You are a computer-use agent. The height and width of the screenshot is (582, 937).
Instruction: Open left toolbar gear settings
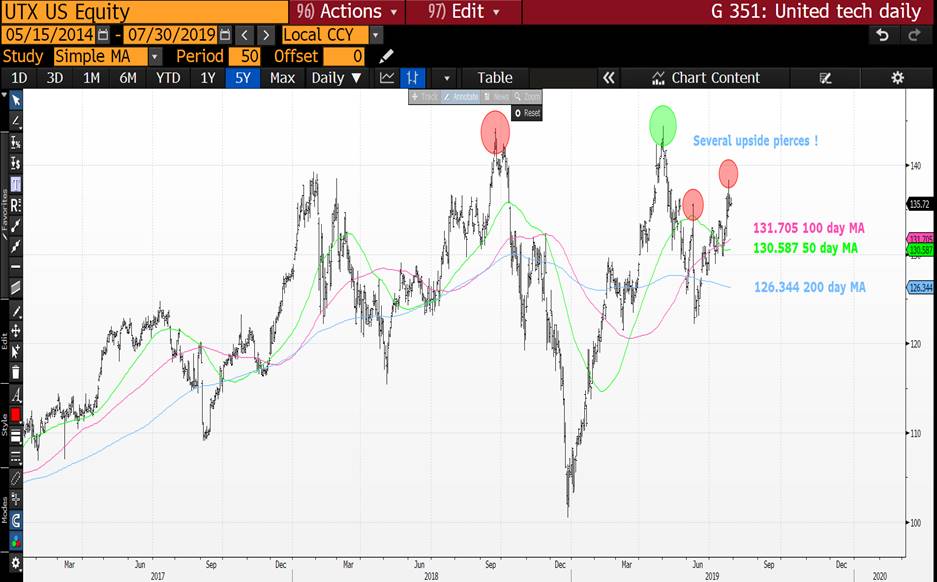click(x=16, y=563)
